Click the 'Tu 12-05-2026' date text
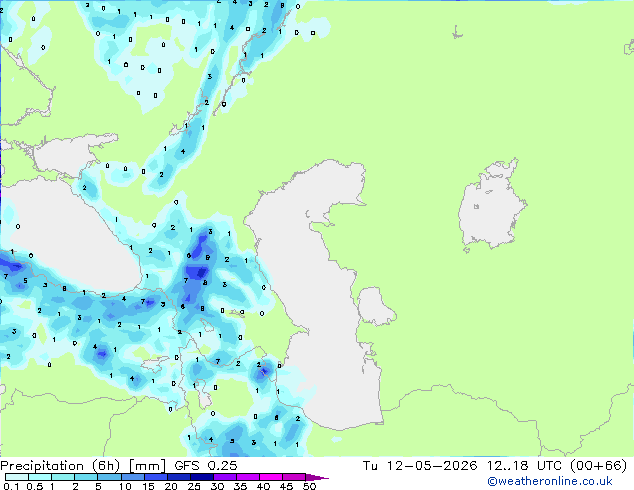 point(420,466)
